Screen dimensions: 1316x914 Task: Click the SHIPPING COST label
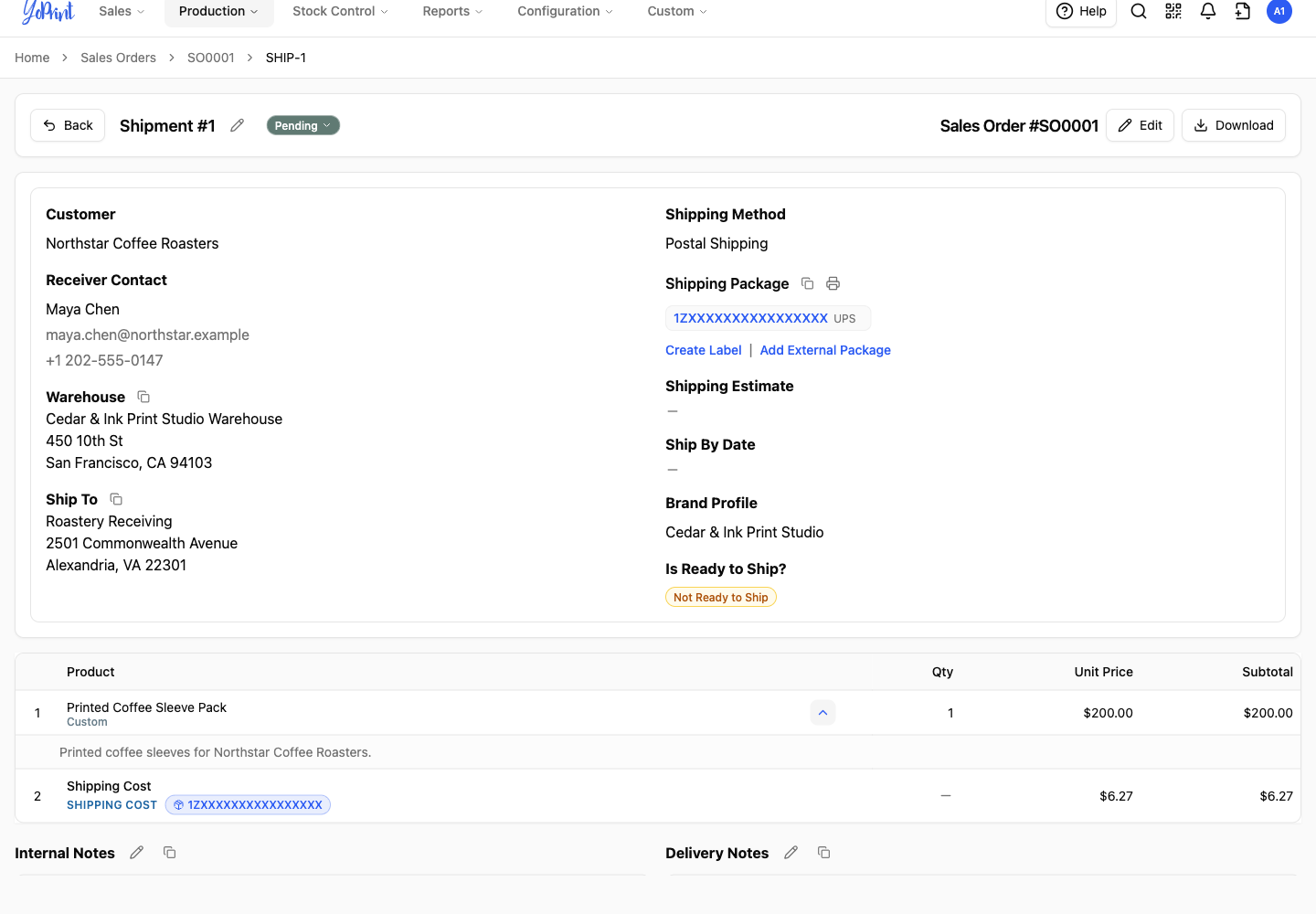tap(111, 805)
